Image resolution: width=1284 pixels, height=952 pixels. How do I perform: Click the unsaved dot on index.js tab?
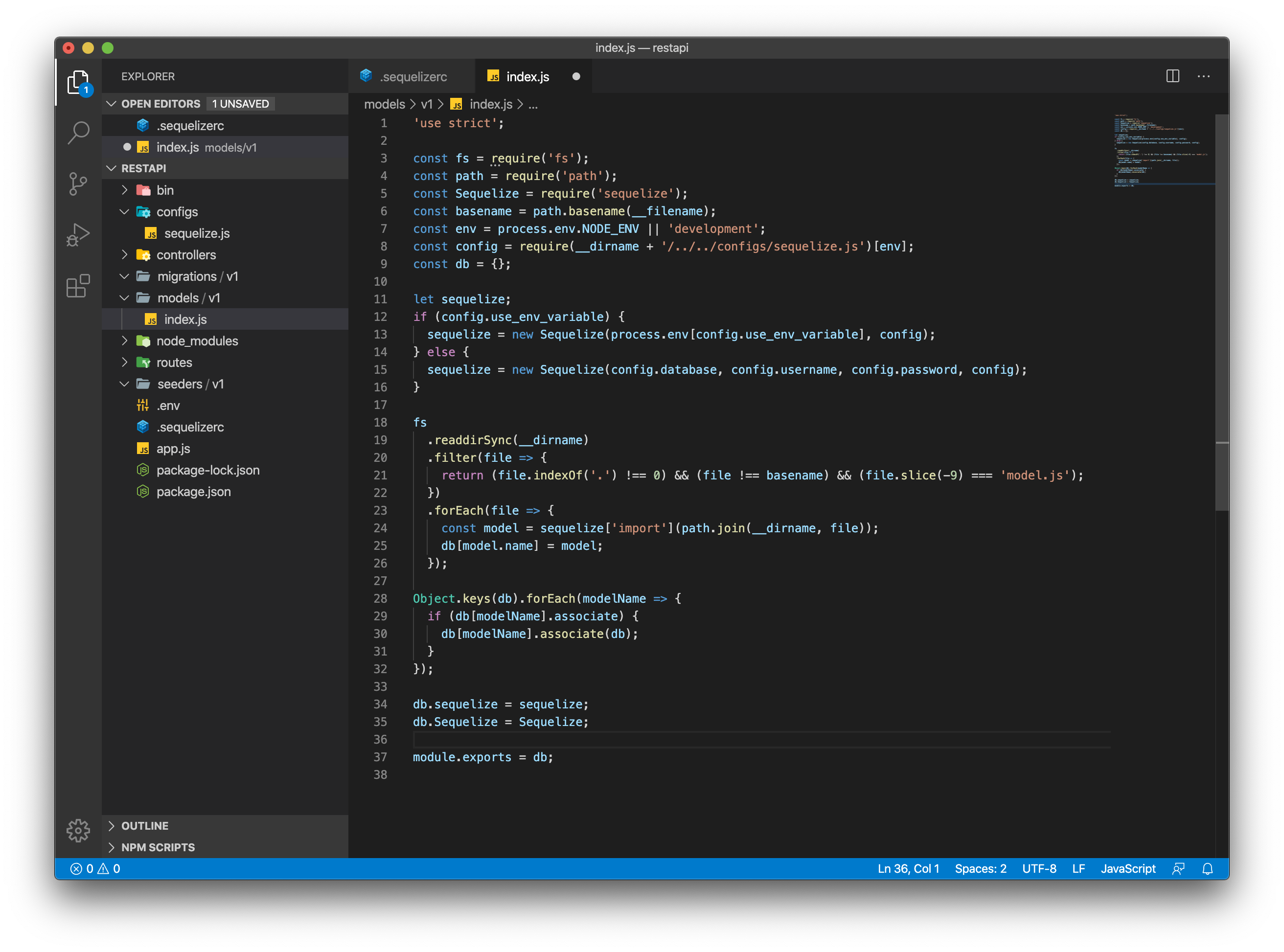[x=576, y=77]
